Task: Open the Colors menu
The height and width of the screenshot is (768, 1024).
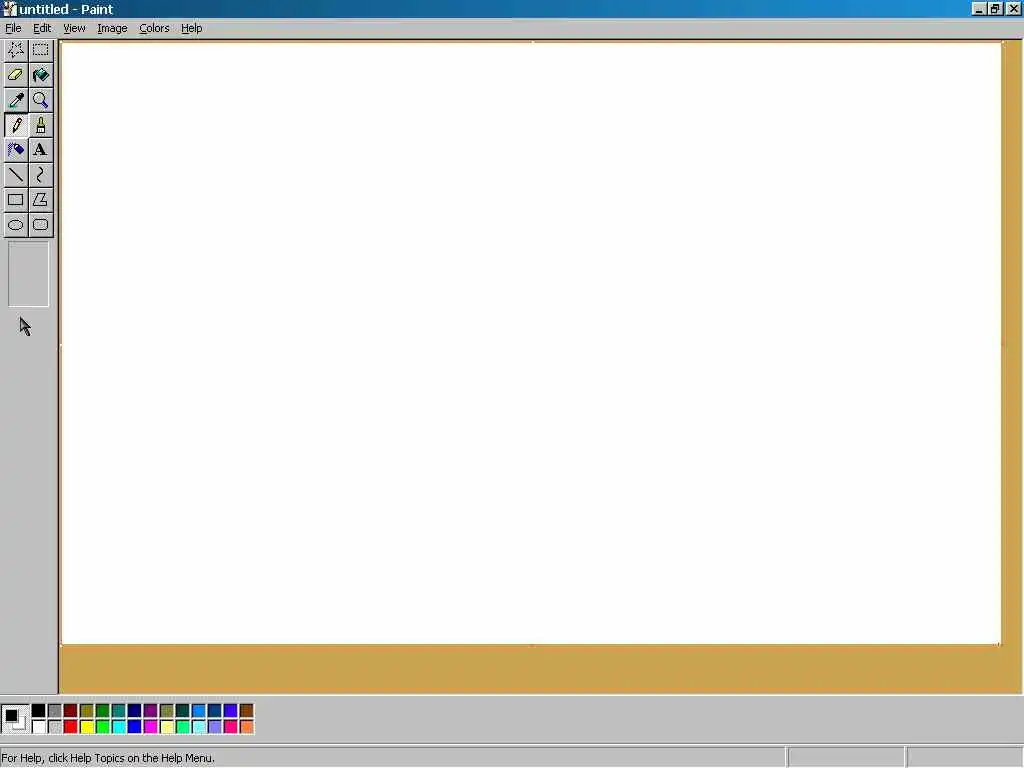Action: (154, 28)
